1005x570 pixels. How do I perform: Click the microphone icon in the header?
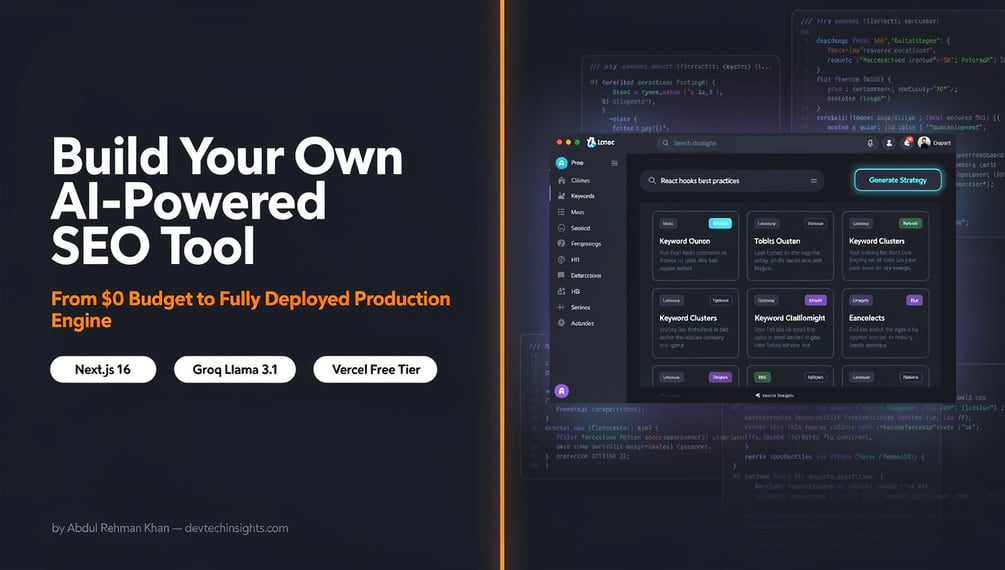coord(870,143)
